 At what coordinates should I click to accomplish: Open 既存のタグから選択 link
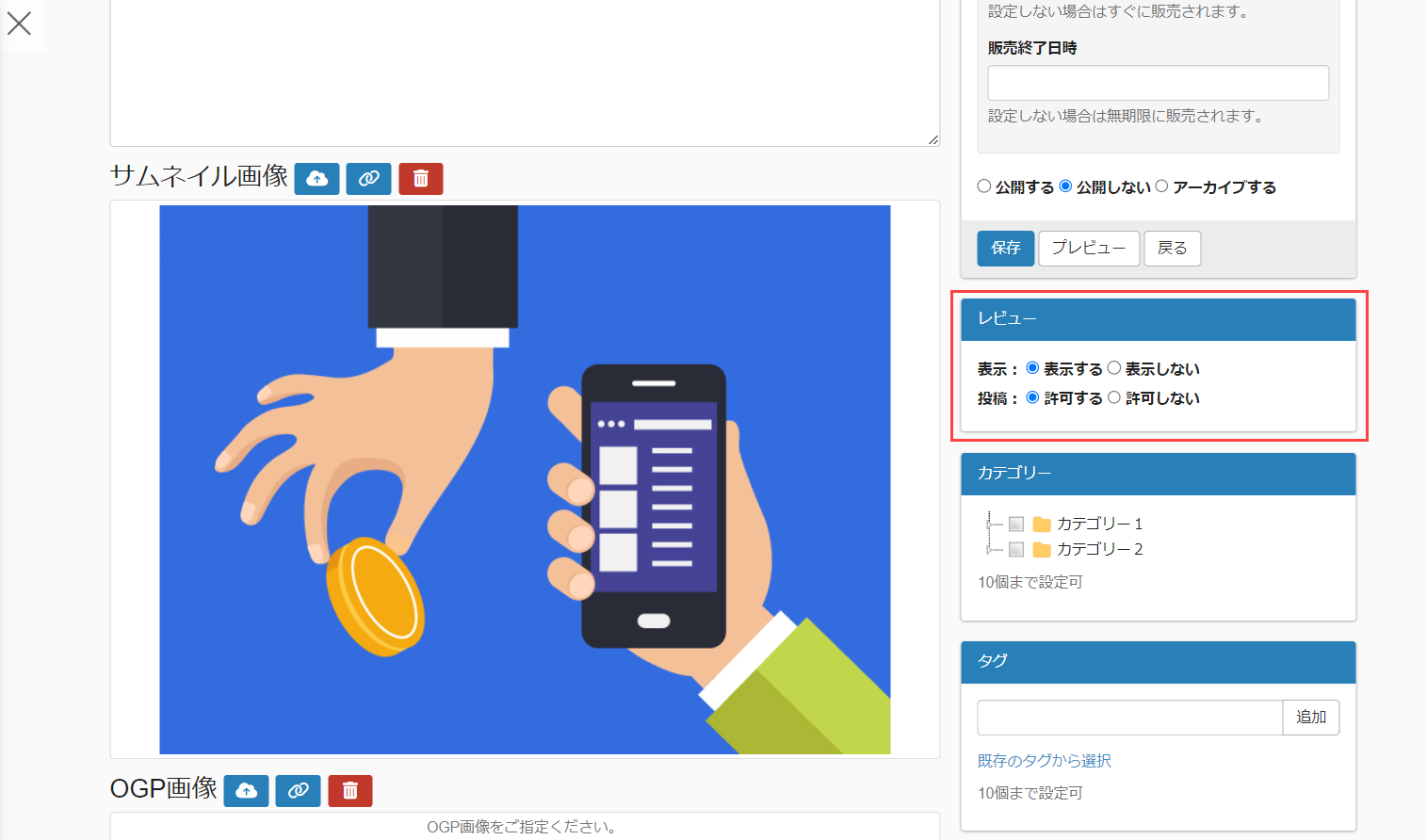pyautogui.click(x=1045, y=760)
